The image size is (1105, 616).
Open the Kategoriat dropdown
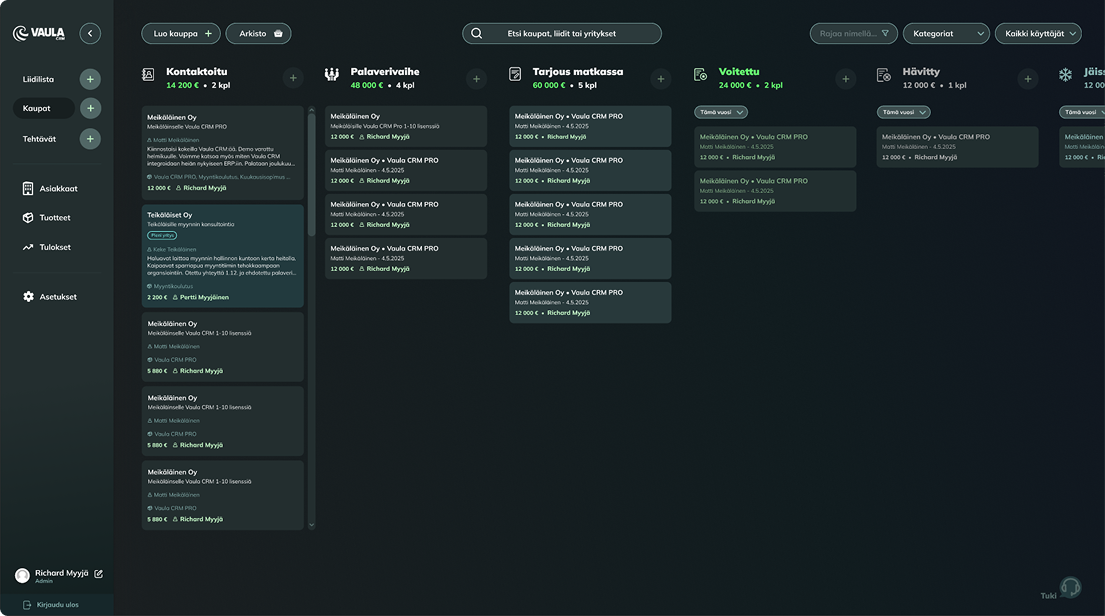click(946, 32)
